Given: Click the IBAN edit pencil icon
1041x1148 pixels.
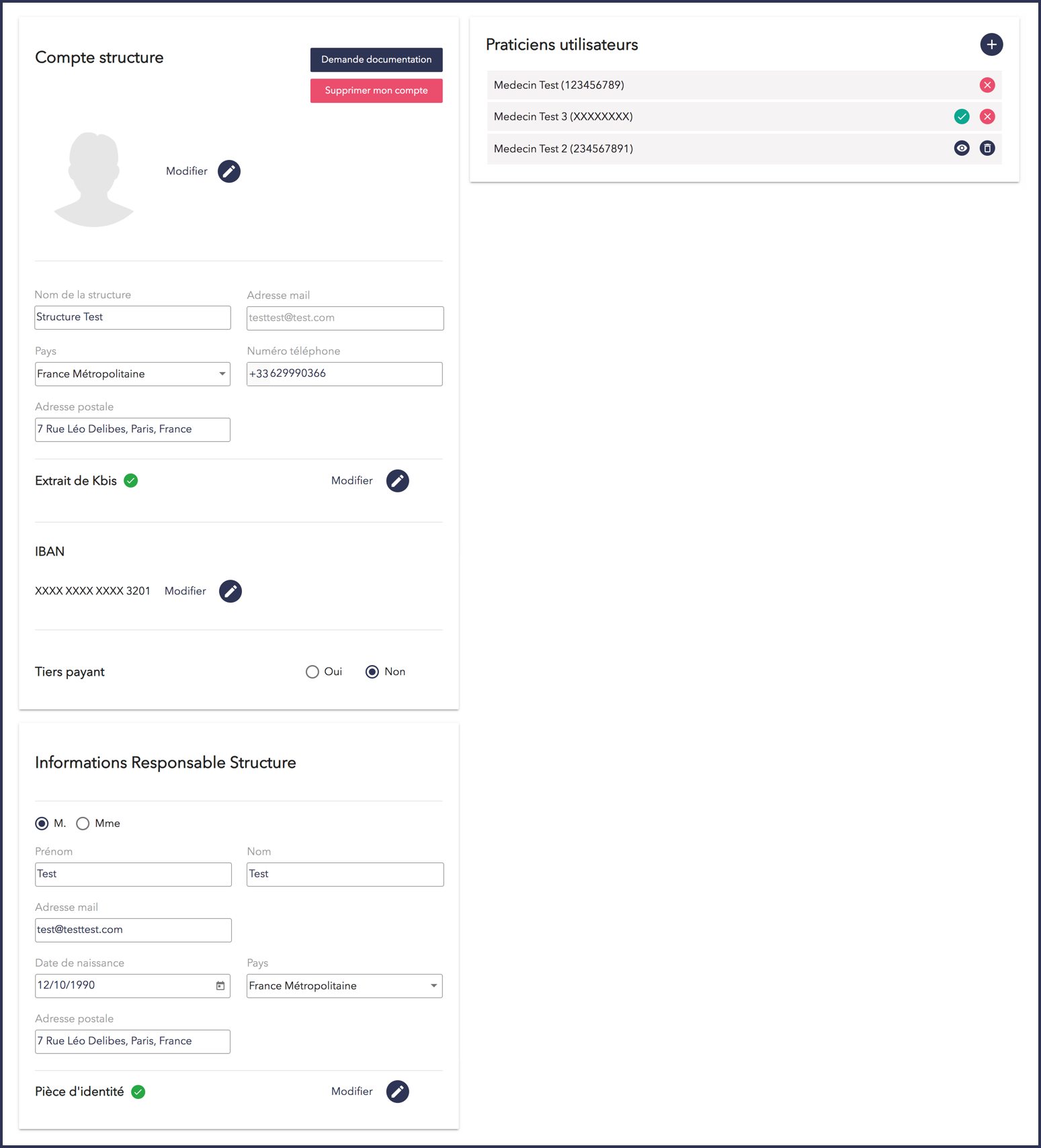Looking at the screenshot, I should pyautogui.click(x=231, y=591).
